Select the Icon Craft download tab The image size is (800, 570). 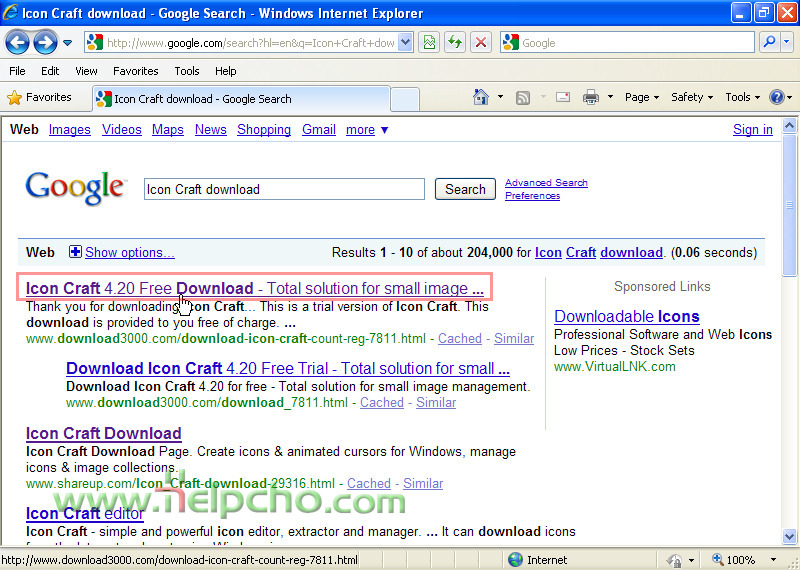pyautogui.click(x=241, y=99)
